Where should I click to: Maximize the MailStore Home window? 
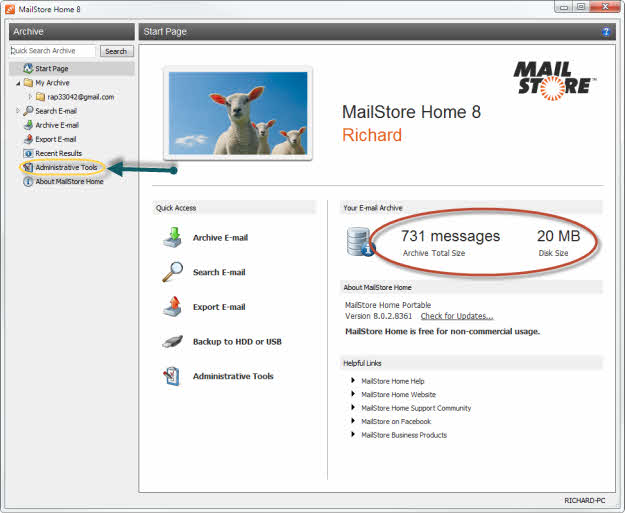point(581,7)
